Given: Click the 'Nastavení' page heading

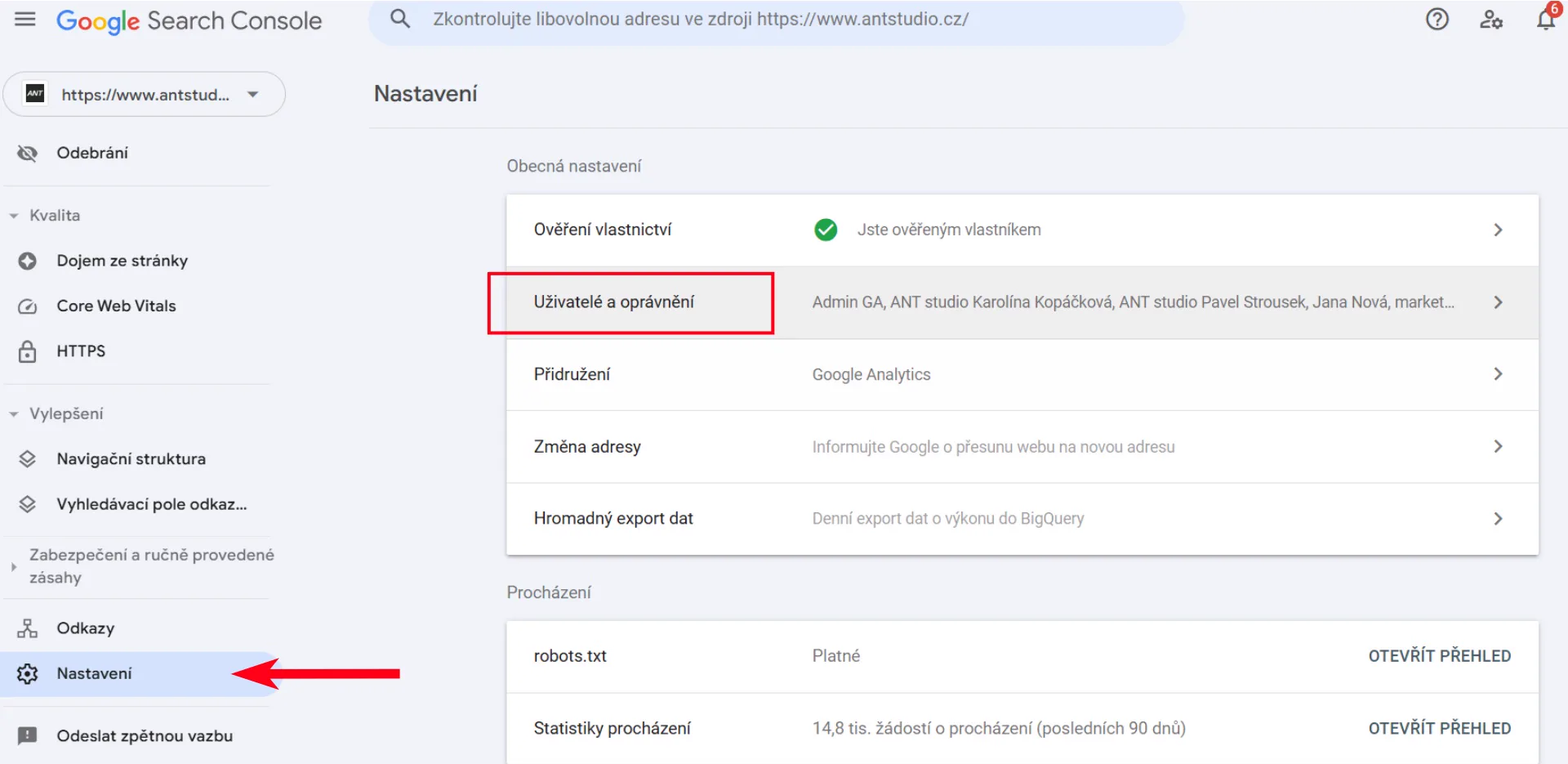Looking at the screenshot, I should pyautogui.click(x=425, y=94).
